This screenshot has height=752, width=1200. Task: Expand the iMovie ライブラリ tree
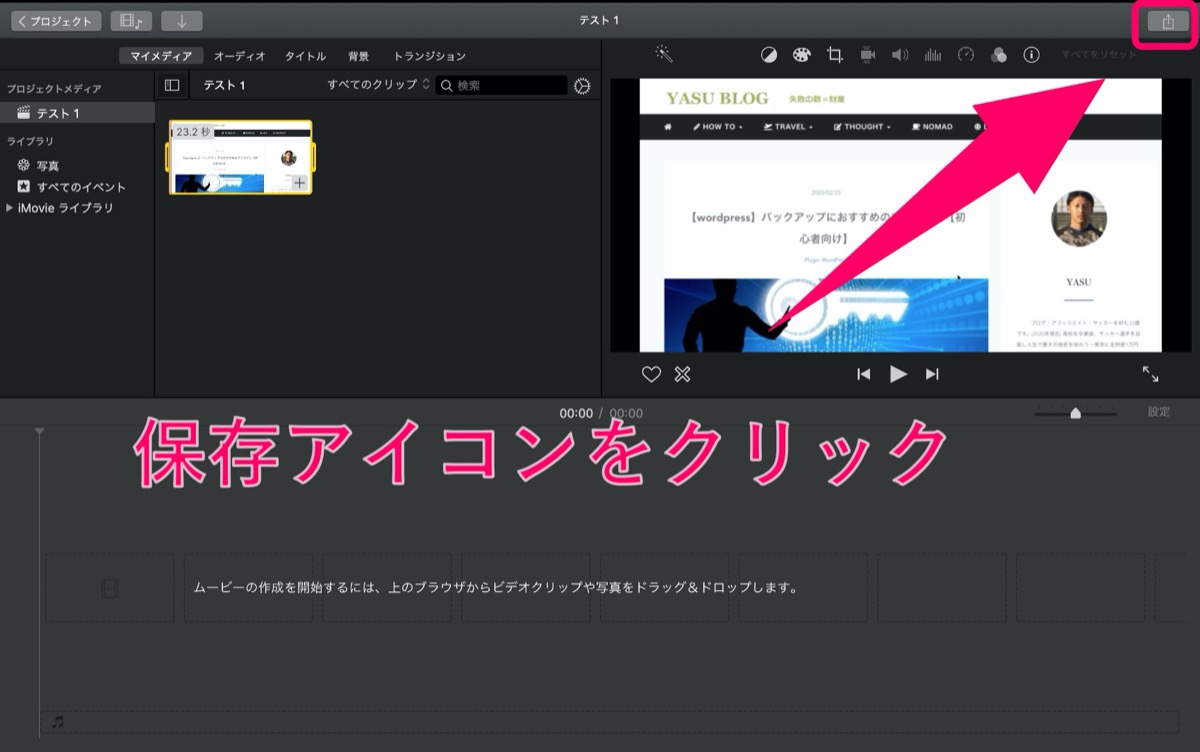point(10,208)
